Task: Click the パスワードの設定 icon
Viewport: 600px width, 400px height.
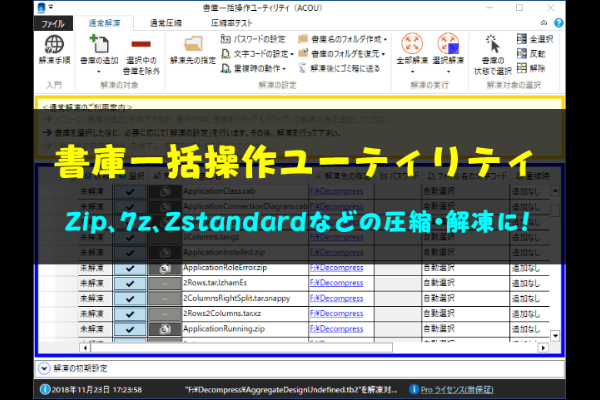Action: [226, 37]
